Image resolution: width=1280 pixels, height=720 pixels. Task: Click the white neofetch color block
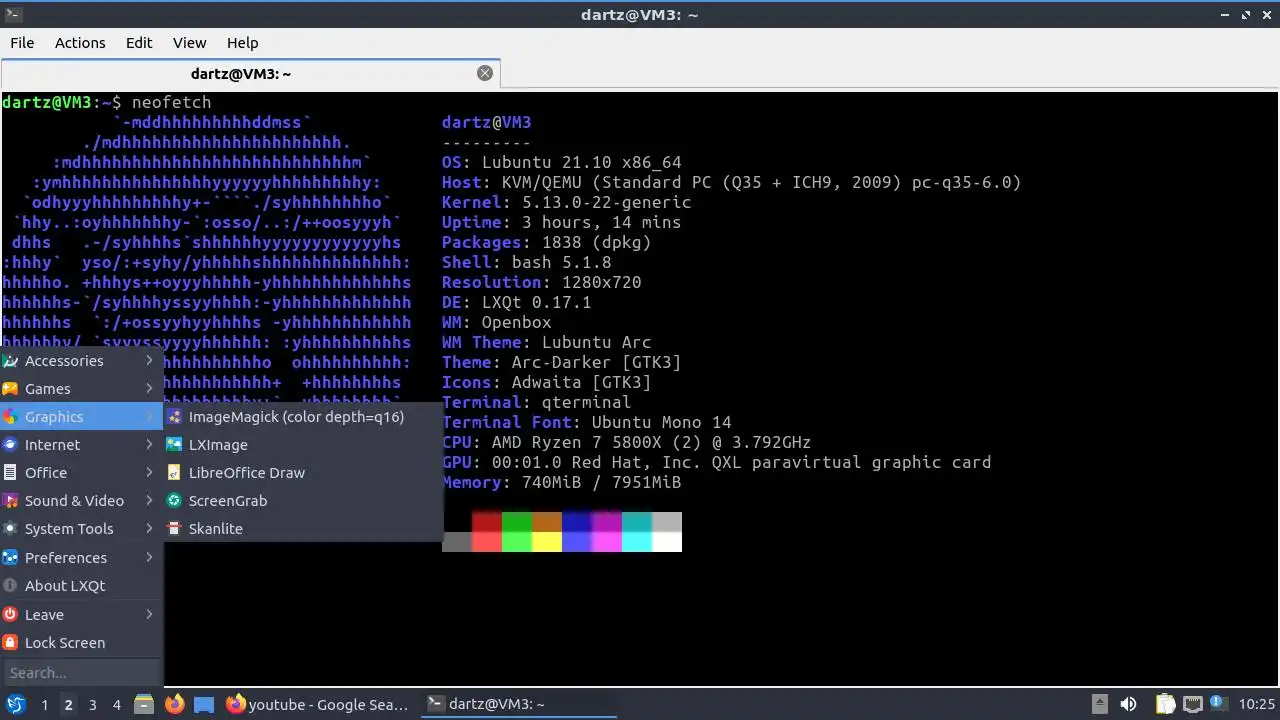pyautogui.click(x=667, y=542)
